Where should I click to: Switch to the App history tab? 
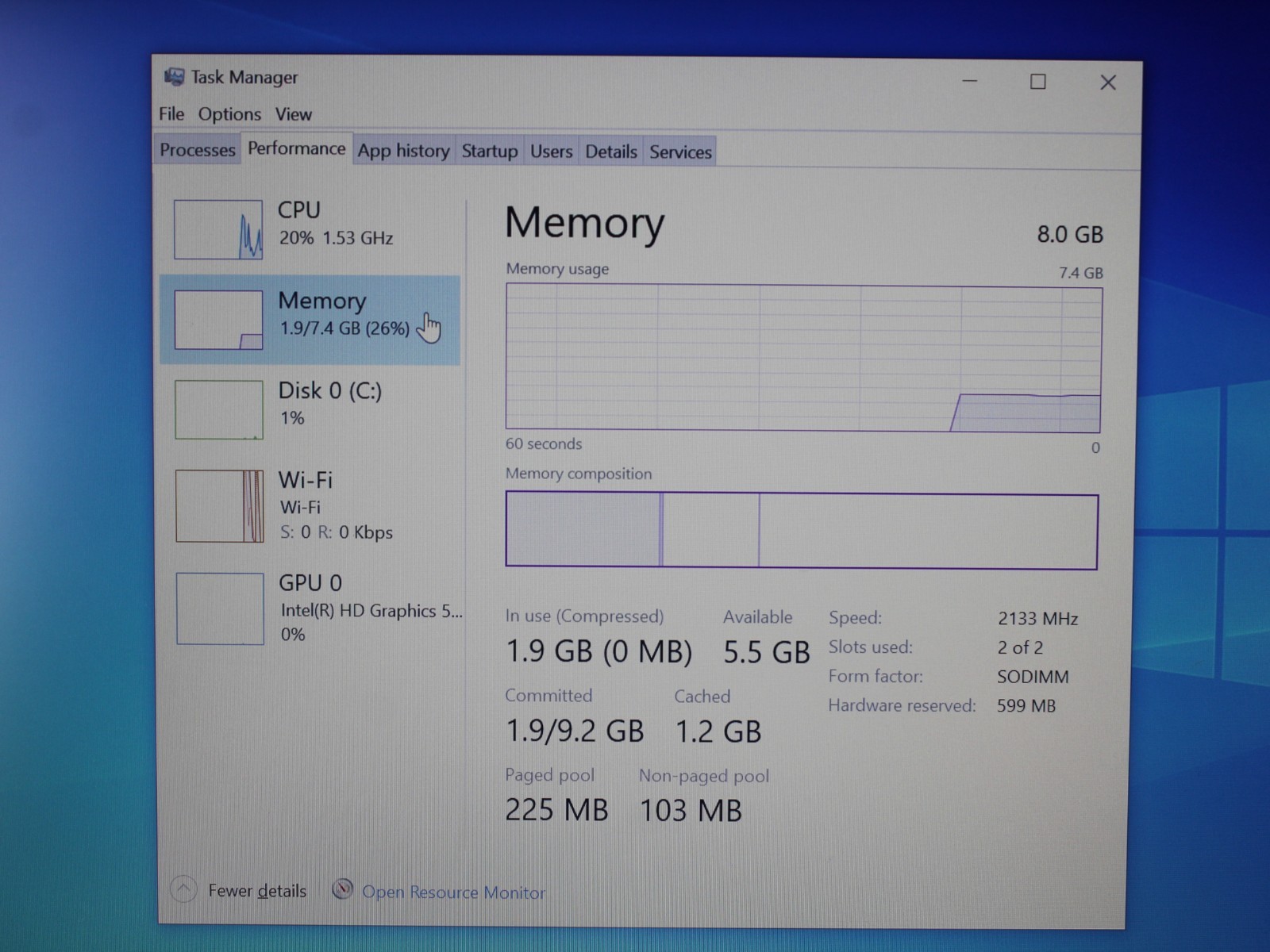pos(403,151)
